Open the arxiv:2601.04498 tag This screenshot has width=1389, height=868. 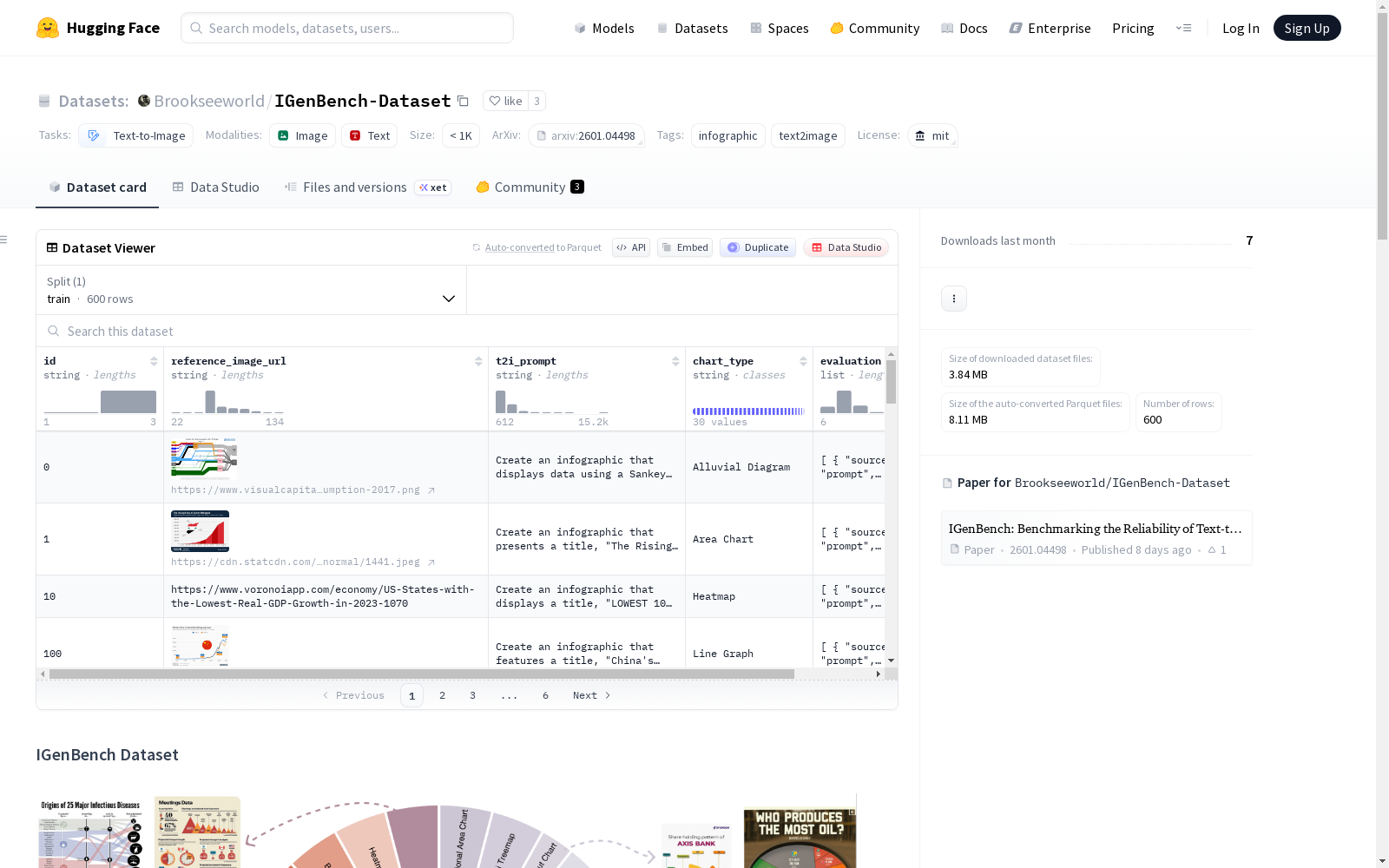[x=586, y=135]
